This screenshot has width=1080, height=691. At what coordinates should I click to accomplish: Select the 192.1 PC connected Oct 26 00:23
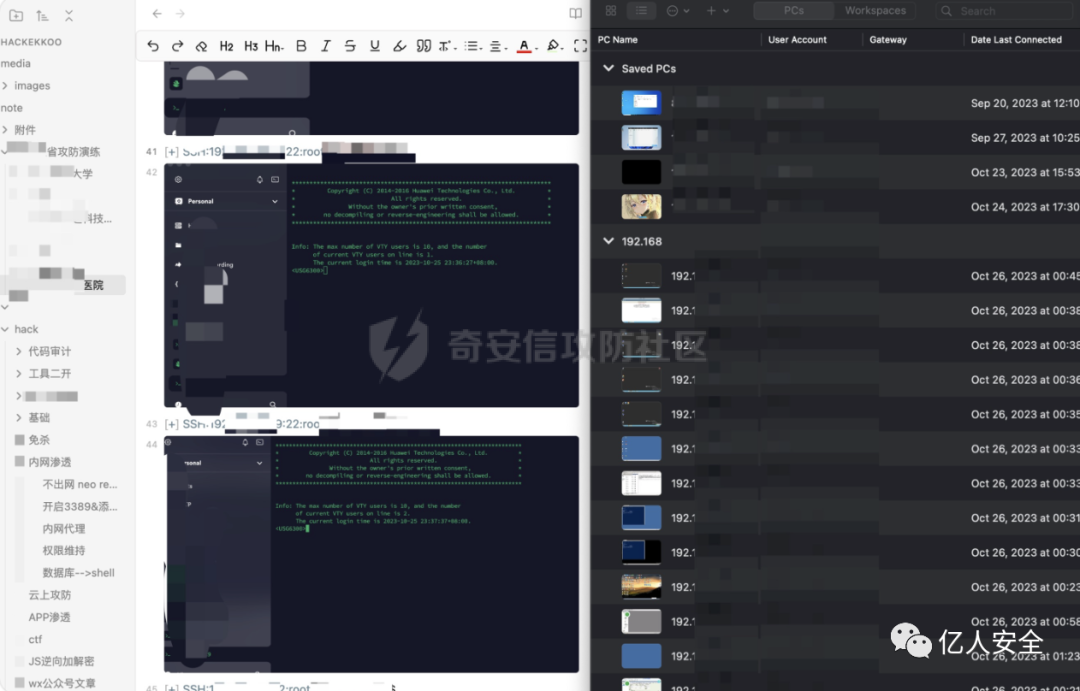pyautogui.click(x=835, y=587)
